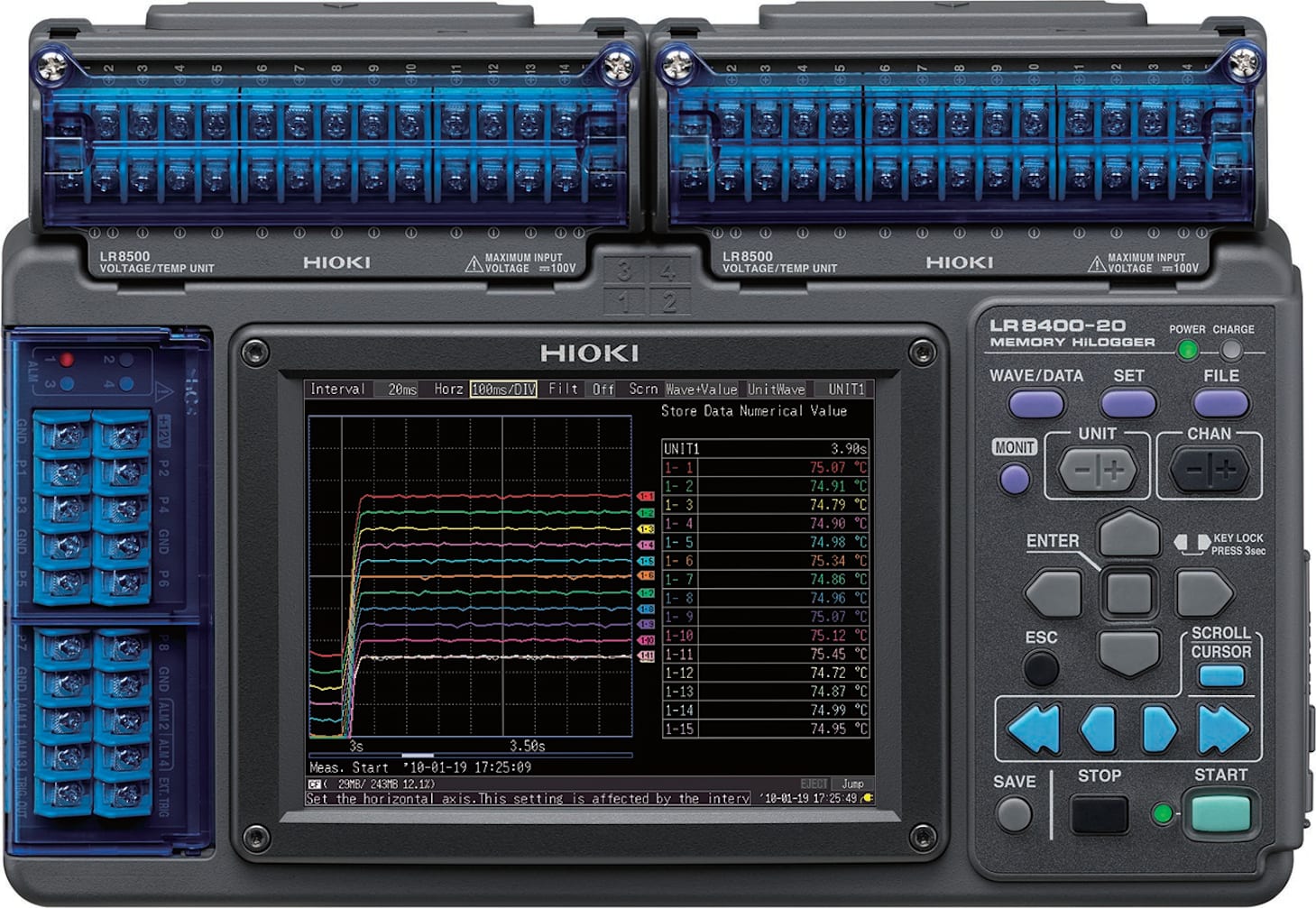Select the UNIT1 tab on screen
This screenshot has width=1316, height=908.
tap(840, 390)
